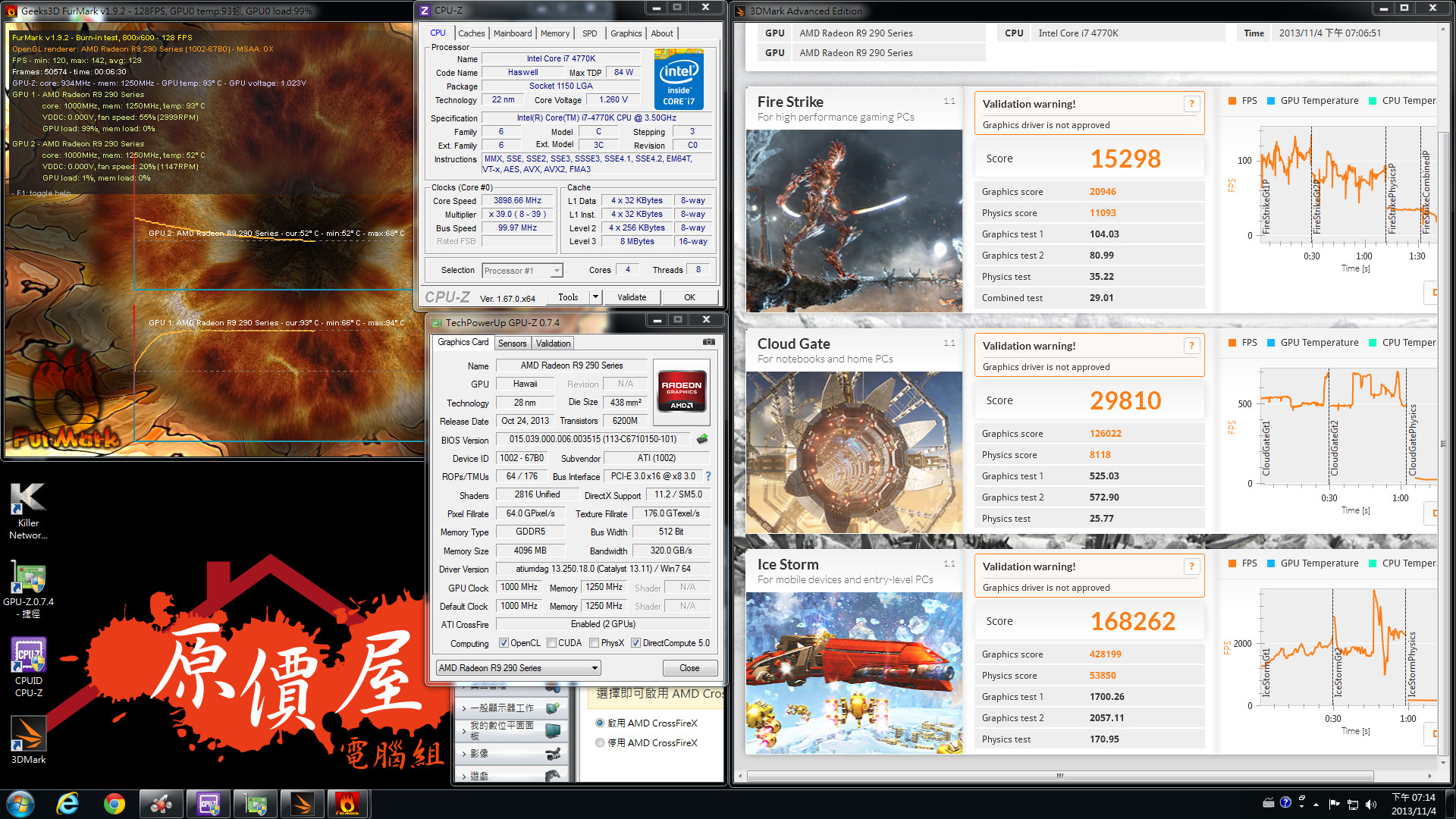1456x819 pixels.
Task: Click Show Desktop strip at taskbar end
Action: pyautogui.click(x=1451, y=804)
